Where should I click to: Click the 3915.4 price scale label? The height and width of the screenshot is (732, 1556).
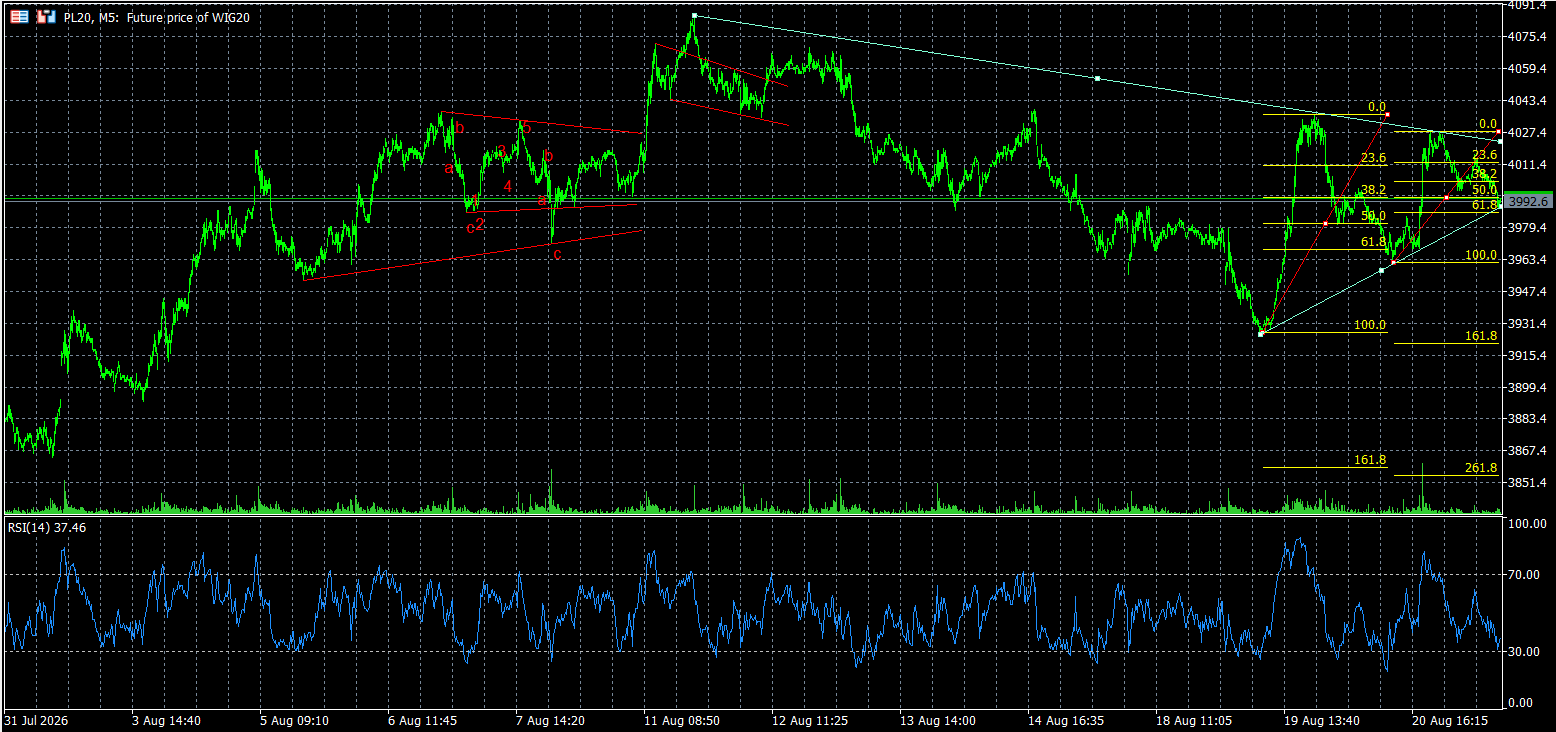tap(1526, 356)
